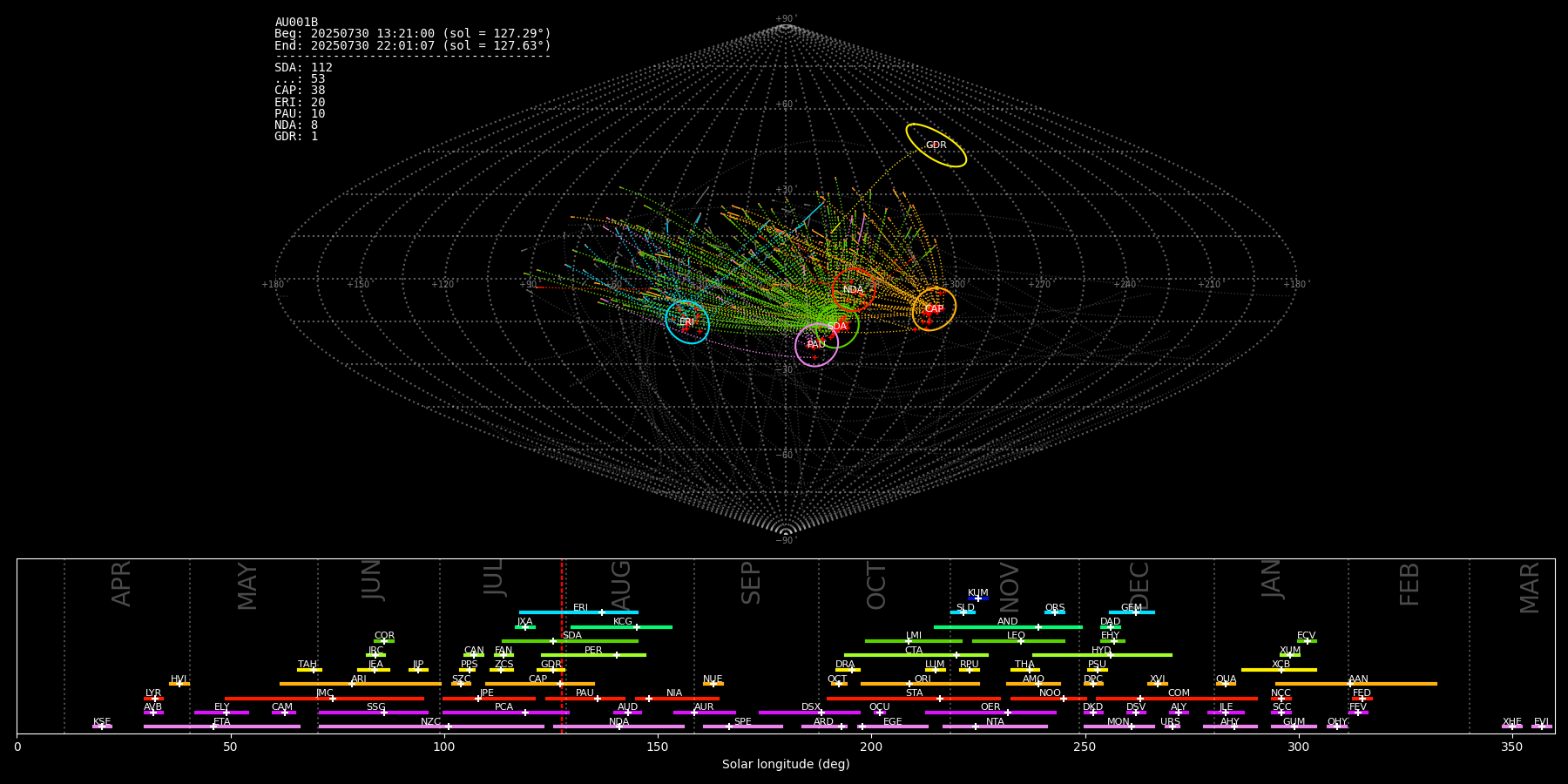
Task: Click the HYD shower bar in timeline
Action: tap(1102, 655)
